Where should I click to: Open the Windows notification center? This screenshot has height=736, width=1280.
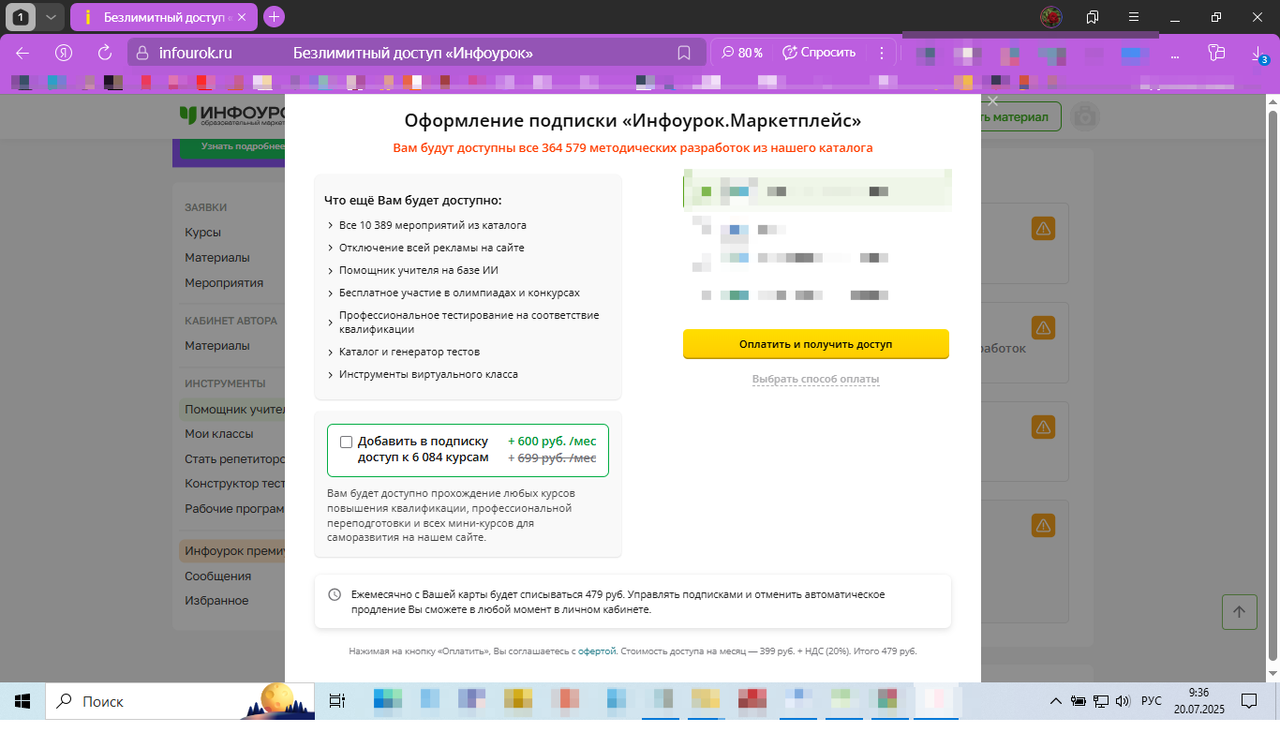click(1249, 701)
